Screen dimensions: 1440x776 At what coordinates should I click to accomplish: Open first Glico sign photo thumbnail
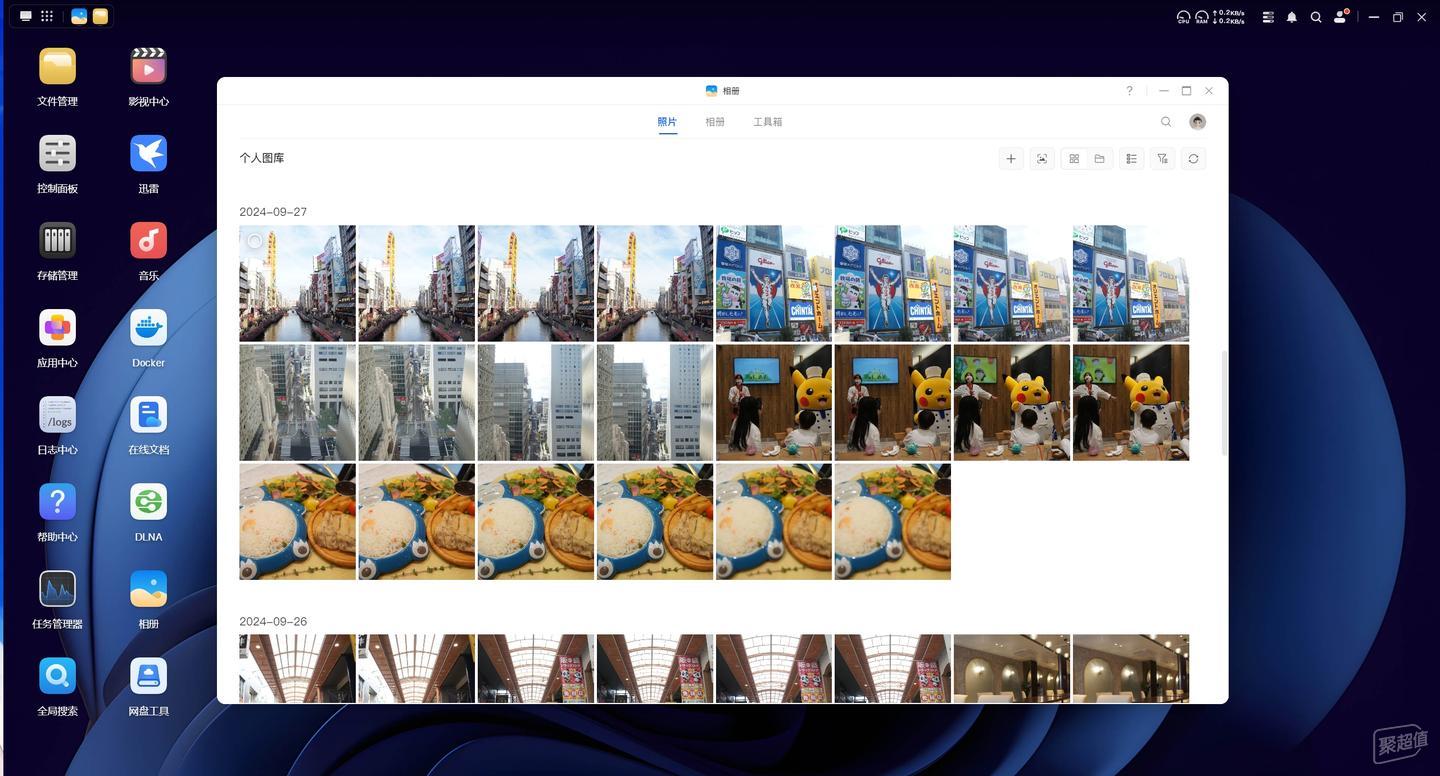(774, 283)
